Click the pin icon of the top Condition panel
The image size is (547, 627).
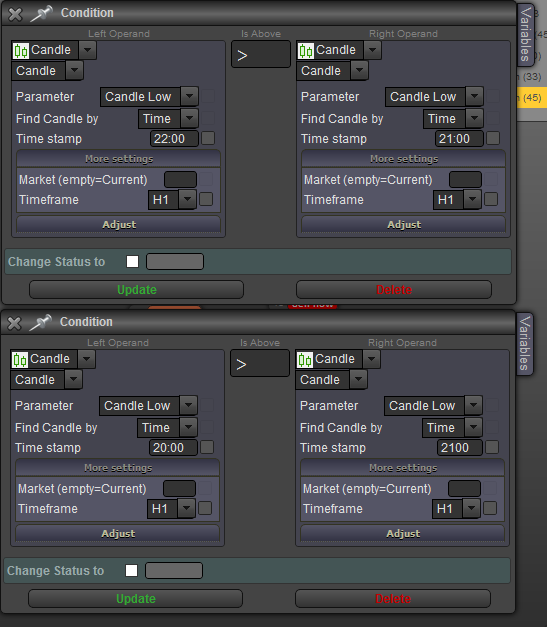pos(42,14)
